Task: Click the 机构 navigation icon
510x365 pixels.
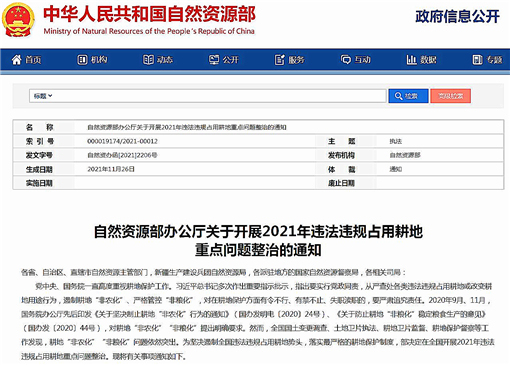Action: 82,60
